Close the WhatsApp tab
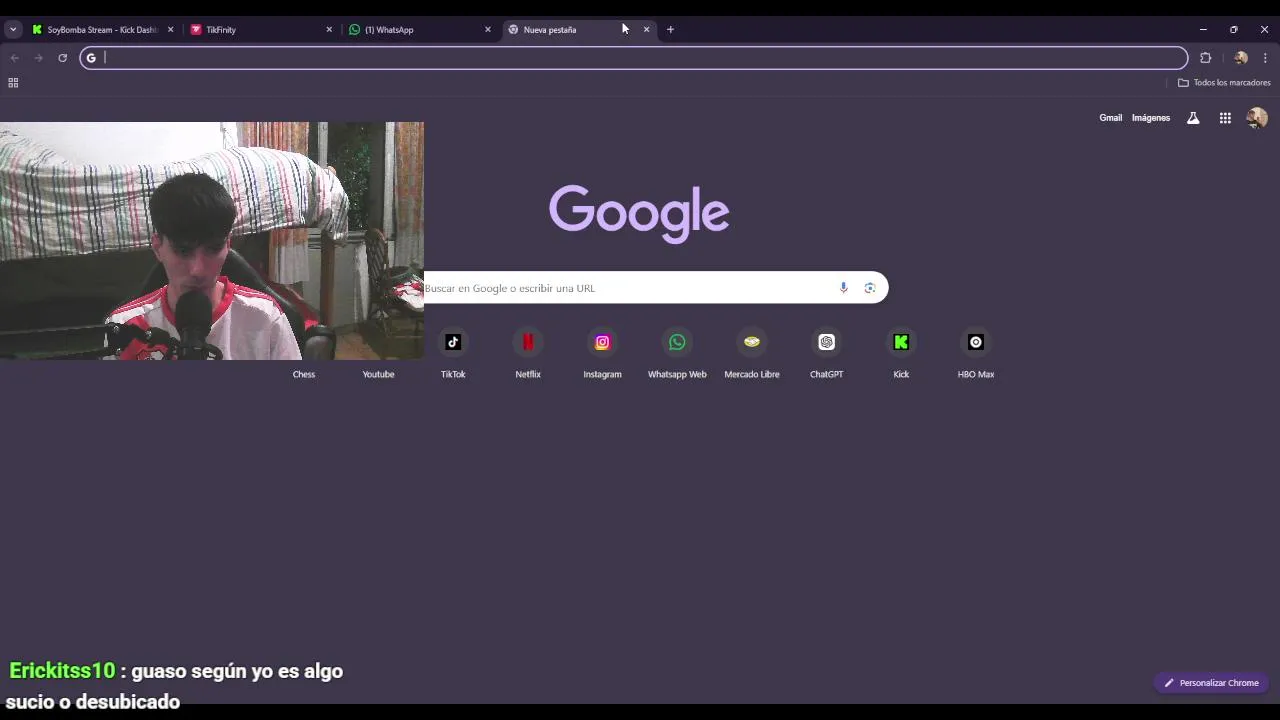Screen dimensions: 1280x720 (x=488, y=30)
